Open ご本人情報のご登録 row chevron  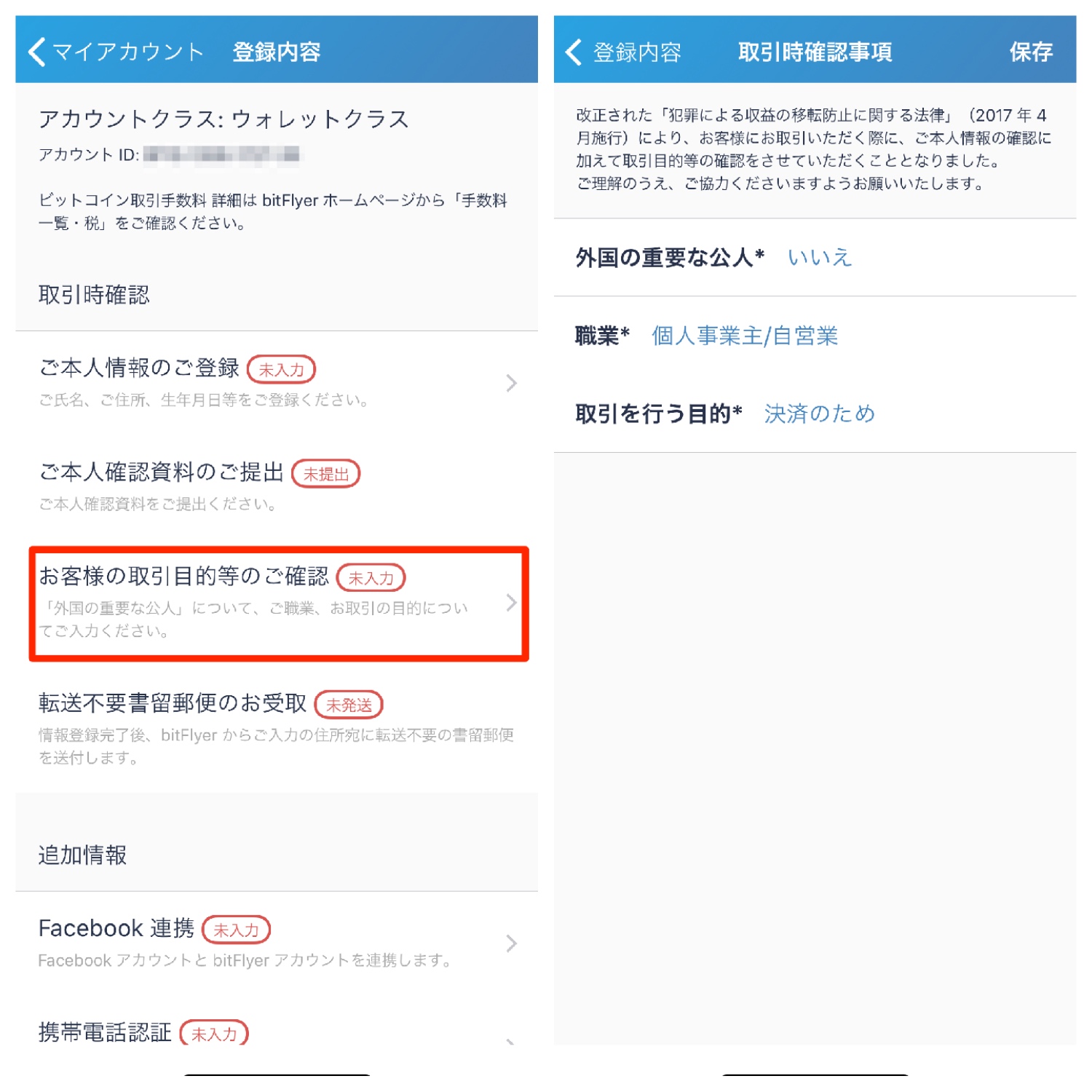click(511, 383)
